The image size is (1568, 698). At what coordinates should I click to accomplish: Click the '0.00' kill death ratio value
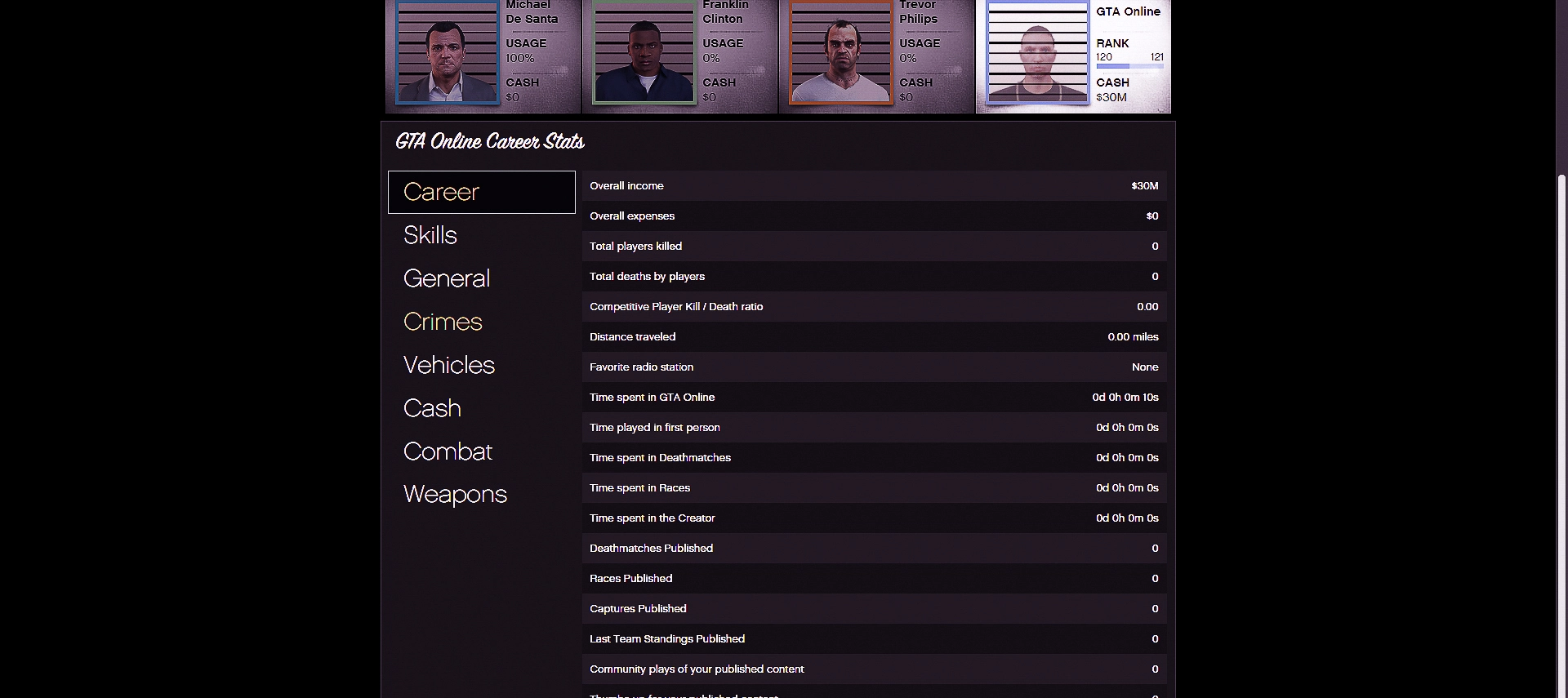point(1147,307)
